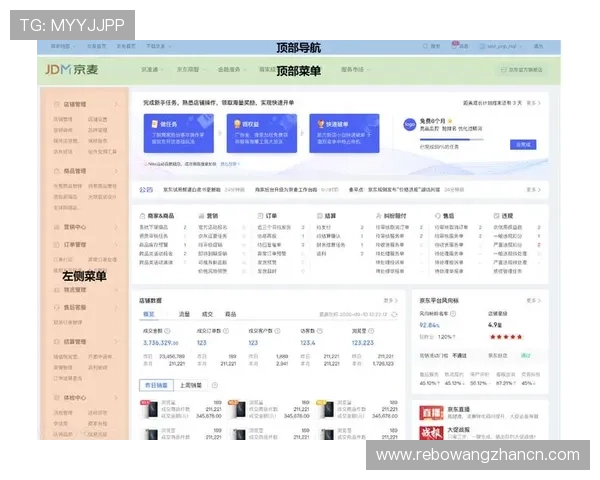Open the 金融服务 top menu dropdown
This screenshot has width=600, height=480.
(x=232, y=70)
